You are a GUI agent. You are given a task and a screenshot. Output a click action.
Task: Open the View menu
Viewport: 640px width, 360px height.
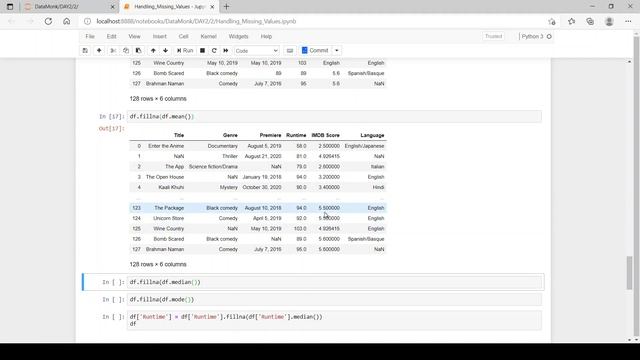point(134,36)
